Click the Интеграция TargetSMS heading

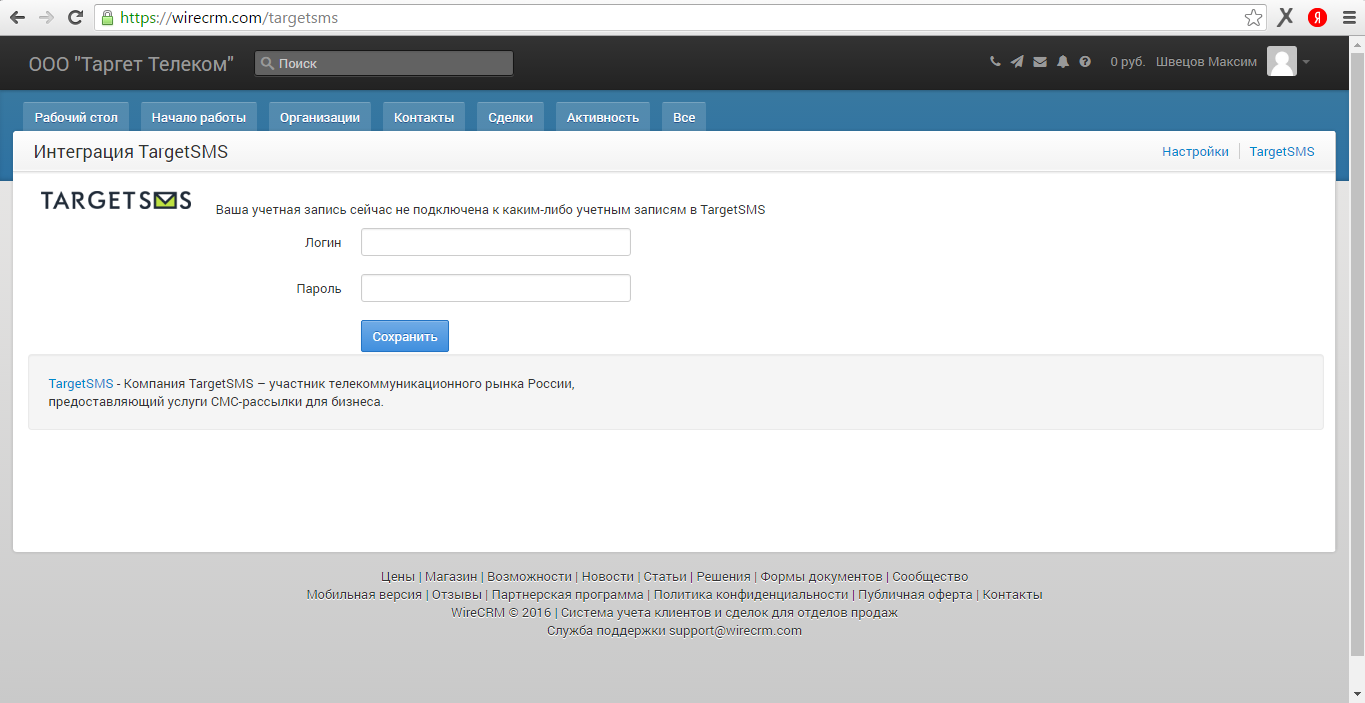[x=131, y=152]
